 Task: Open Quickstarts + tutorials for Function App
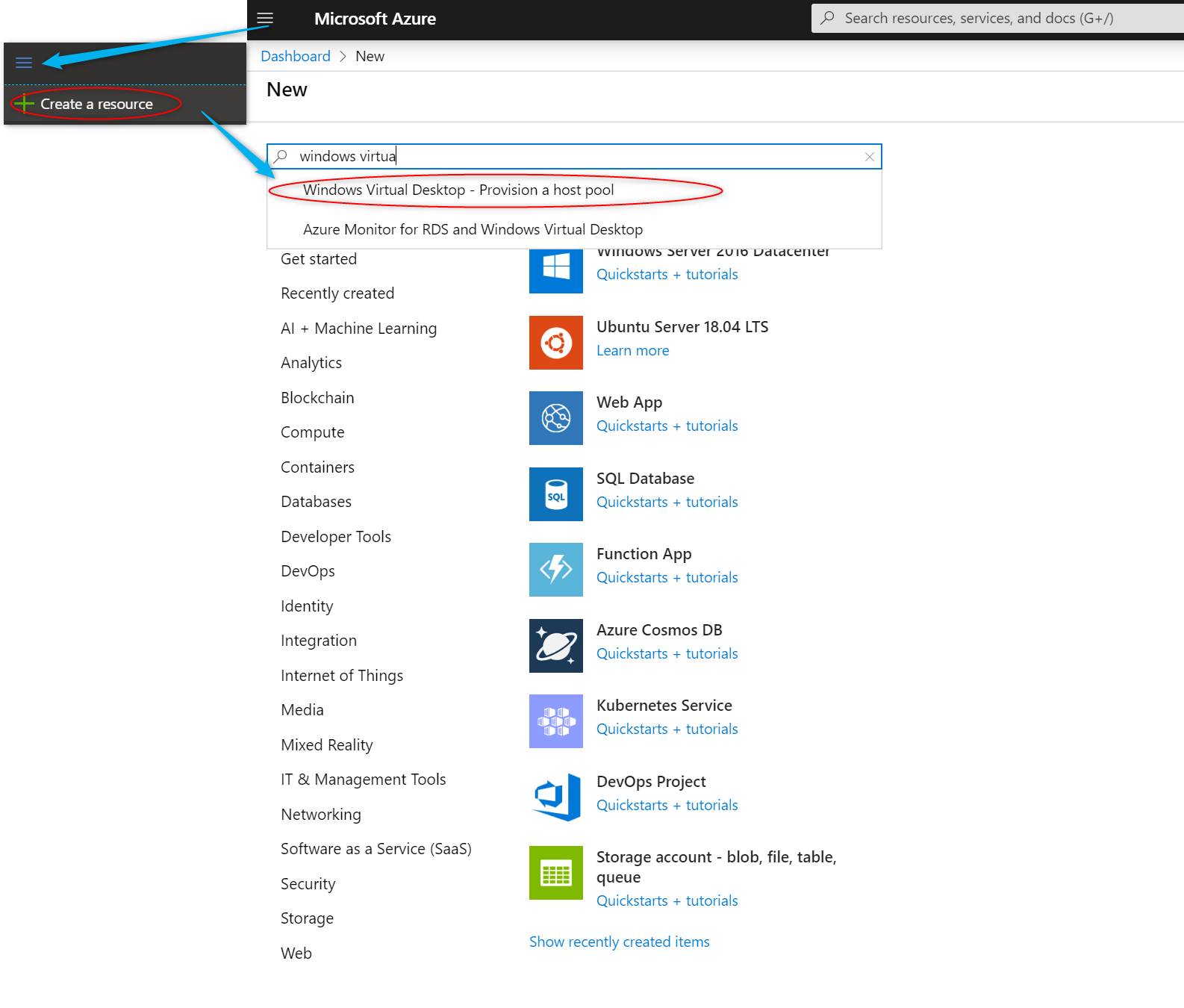click(x=667, y=578)
